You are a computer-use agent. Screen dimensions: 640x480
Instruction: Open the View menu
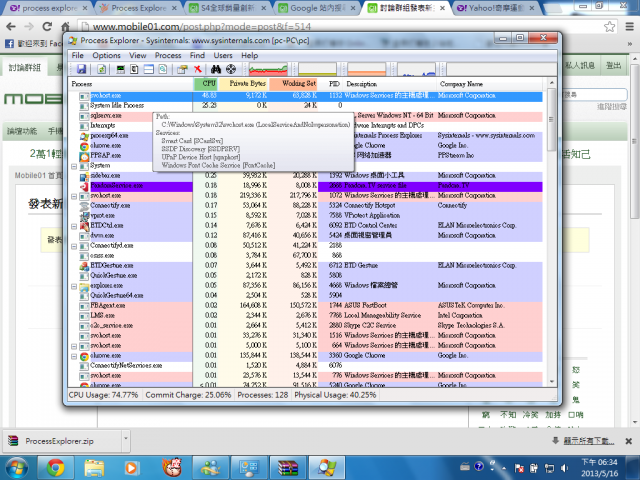tap(138, 56)
